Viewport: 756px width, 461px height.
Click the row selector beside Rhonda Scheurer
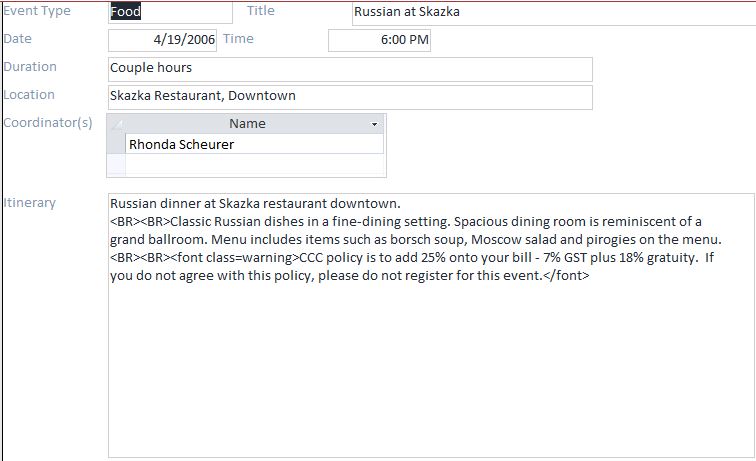[116, 144]
